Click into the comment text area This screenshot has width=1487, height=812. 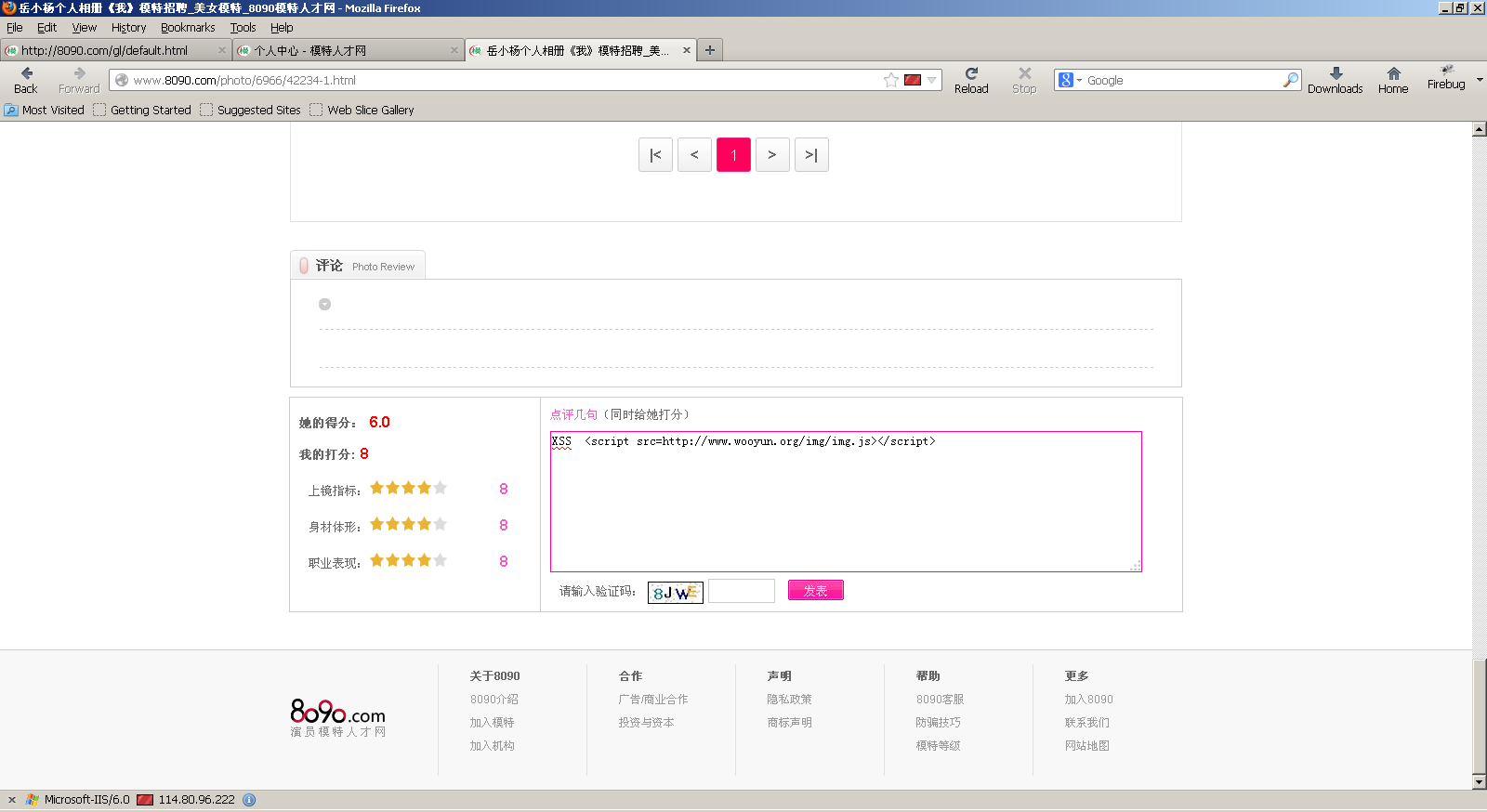point(846,502)
